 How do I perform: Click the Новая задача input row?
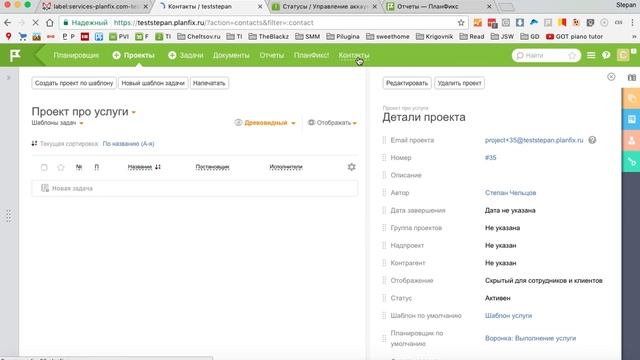(x=195, y=188)
